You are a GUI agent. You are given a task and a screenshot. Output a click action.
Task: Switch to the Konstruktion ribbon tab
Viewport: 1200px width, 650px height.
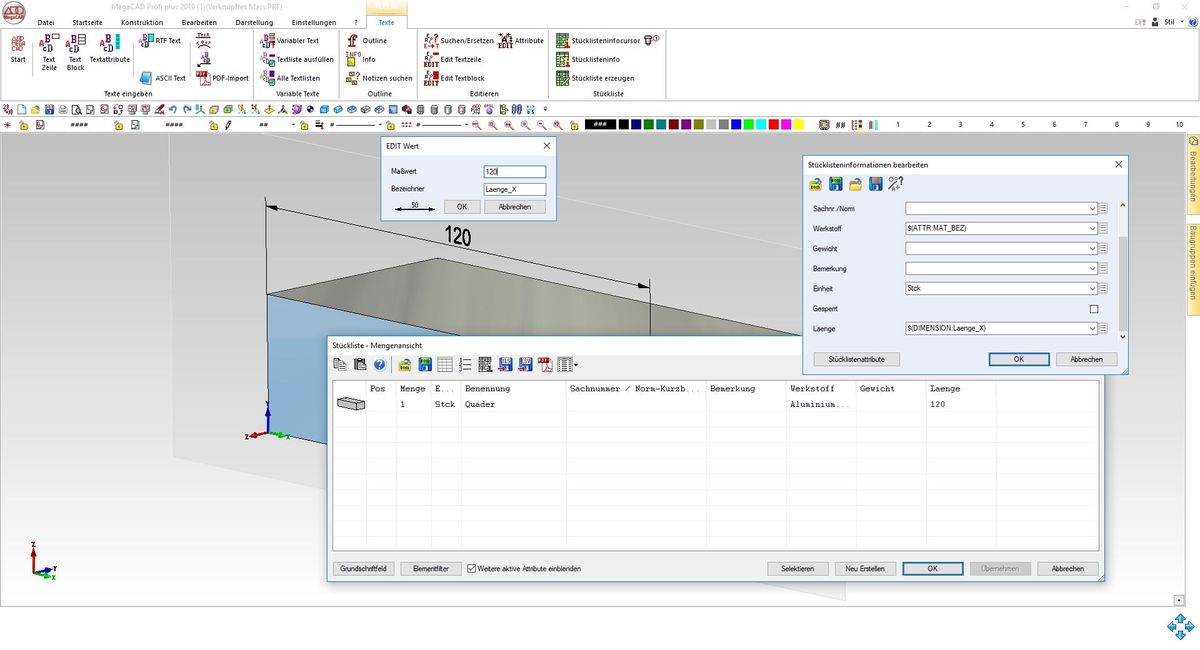pyautogui.click(x=141, y=22)
